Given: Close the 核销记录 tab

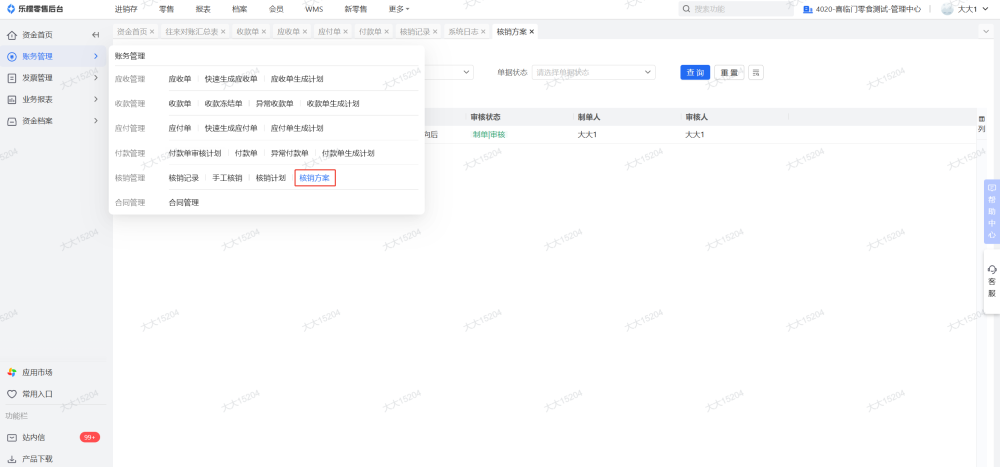Looking at the screenshot, I should pyautogui.click(x=435, y=31).
